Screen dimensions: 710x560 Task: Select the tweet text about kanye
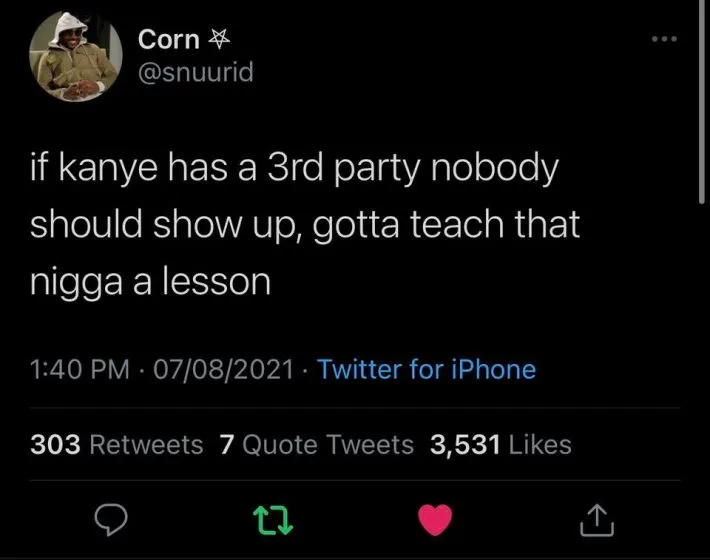point(305,224)
